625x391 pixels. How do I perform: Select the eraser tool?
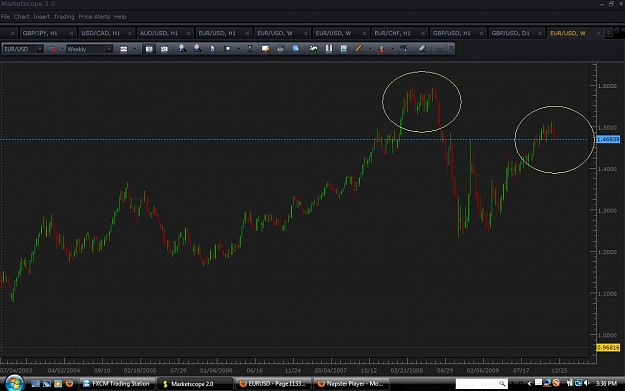click(423, 49)
